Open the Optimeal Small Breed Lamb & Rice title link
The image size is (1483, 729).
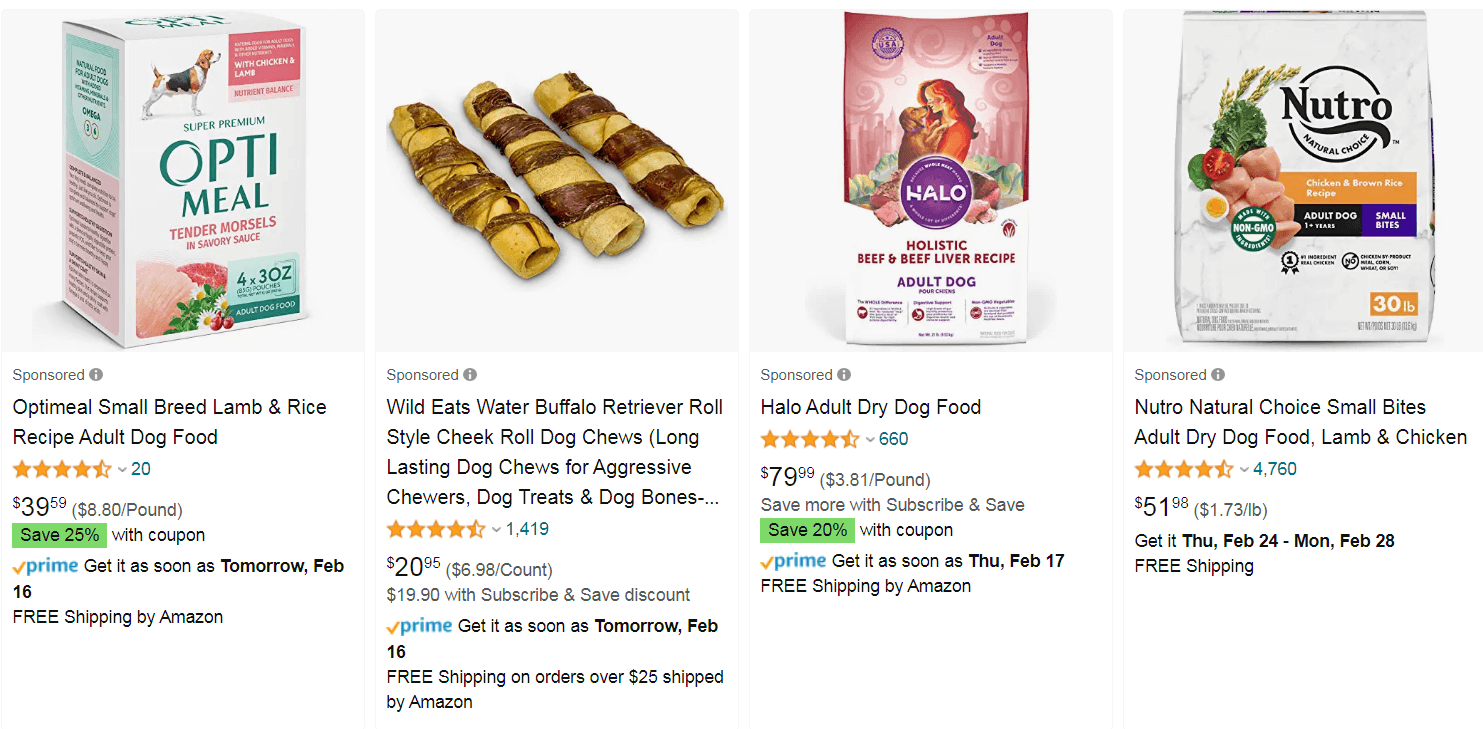pos(169,422)
